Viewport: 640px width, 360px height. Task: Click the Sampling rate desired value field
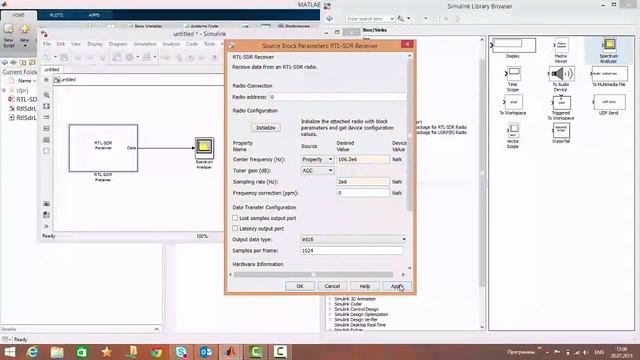[363, 182]
